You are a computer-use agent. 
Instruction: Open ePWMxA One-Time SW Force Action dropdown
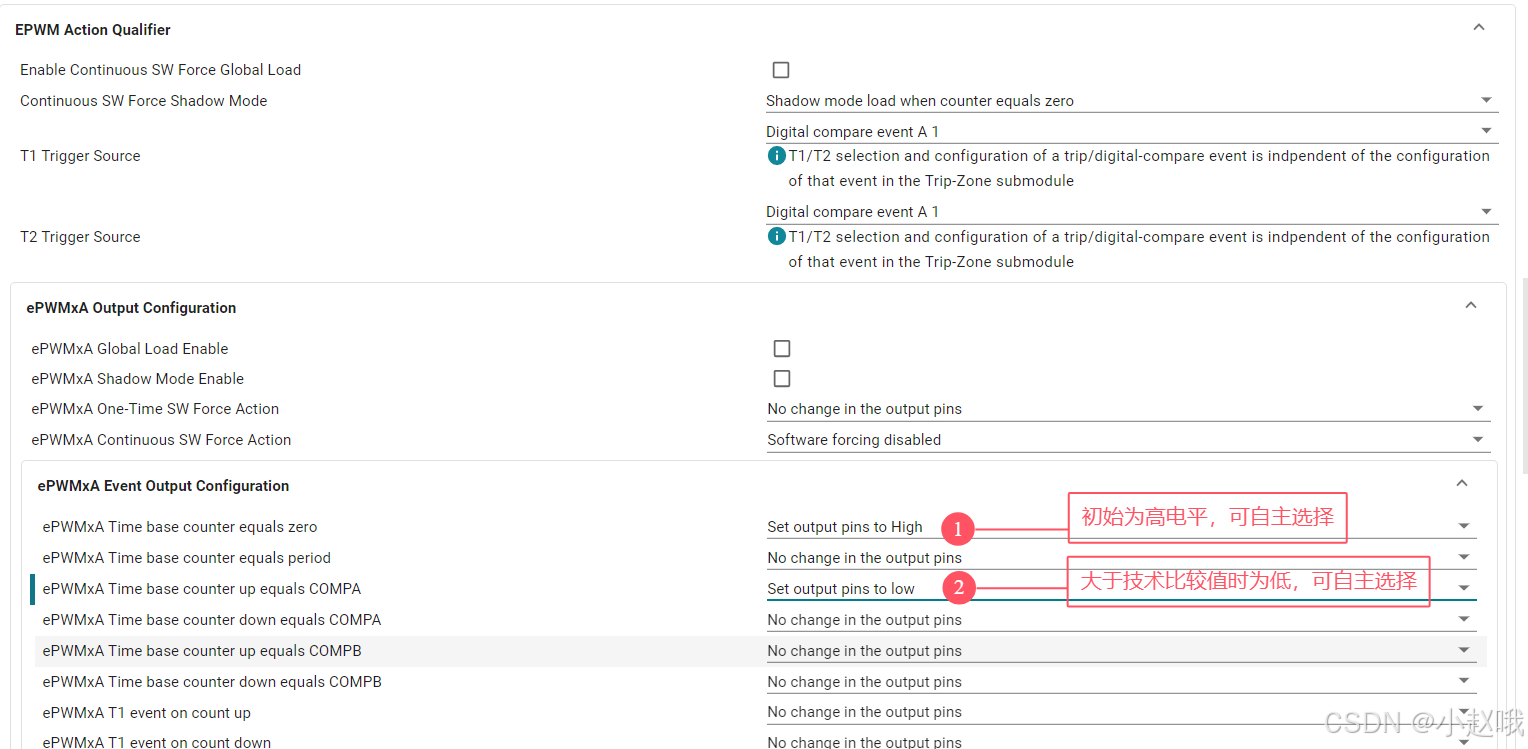pos(1128,409)
